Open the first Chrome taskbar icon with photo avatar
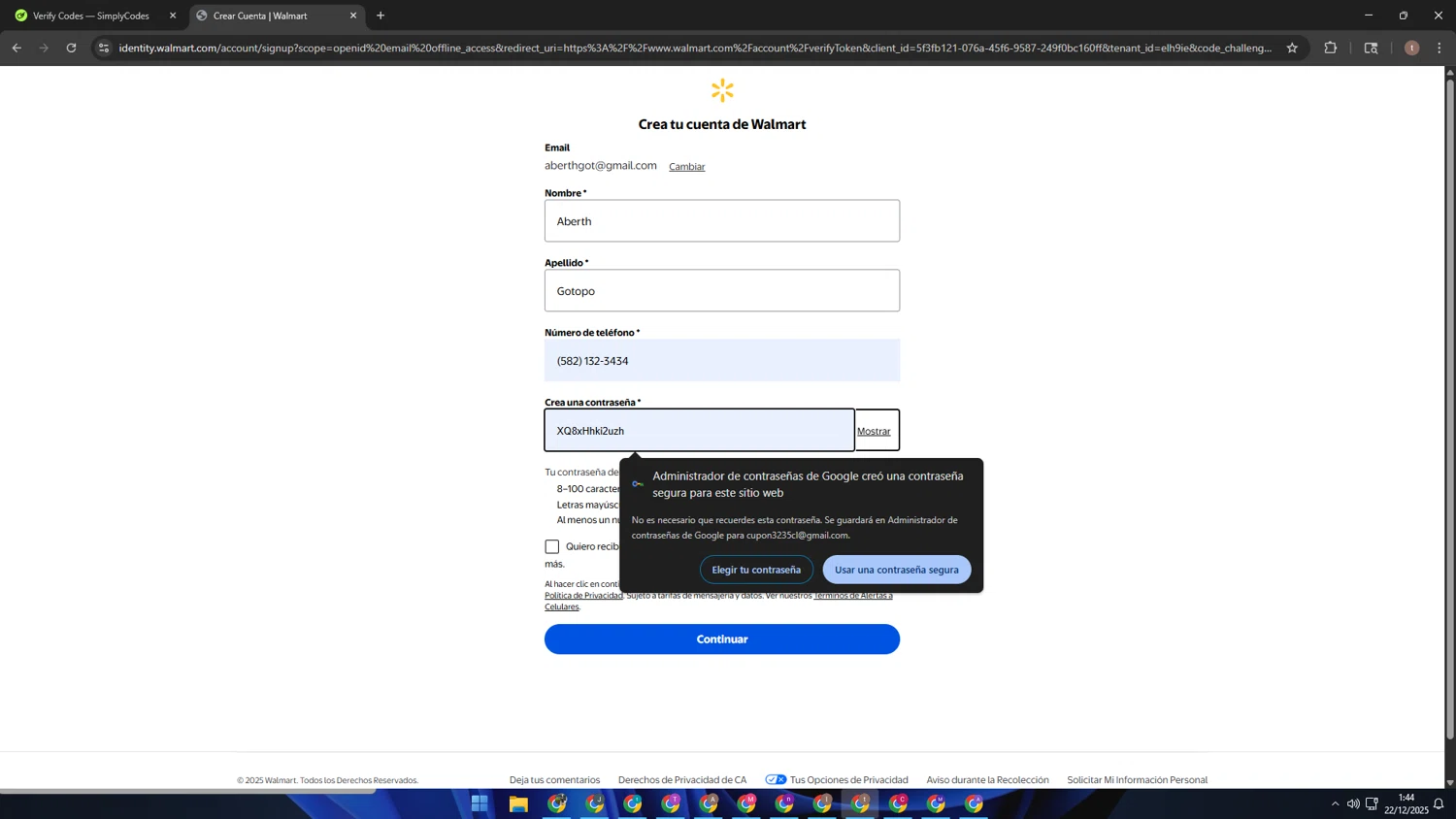Screen dimensions: 1456x819 coord(557,803)
